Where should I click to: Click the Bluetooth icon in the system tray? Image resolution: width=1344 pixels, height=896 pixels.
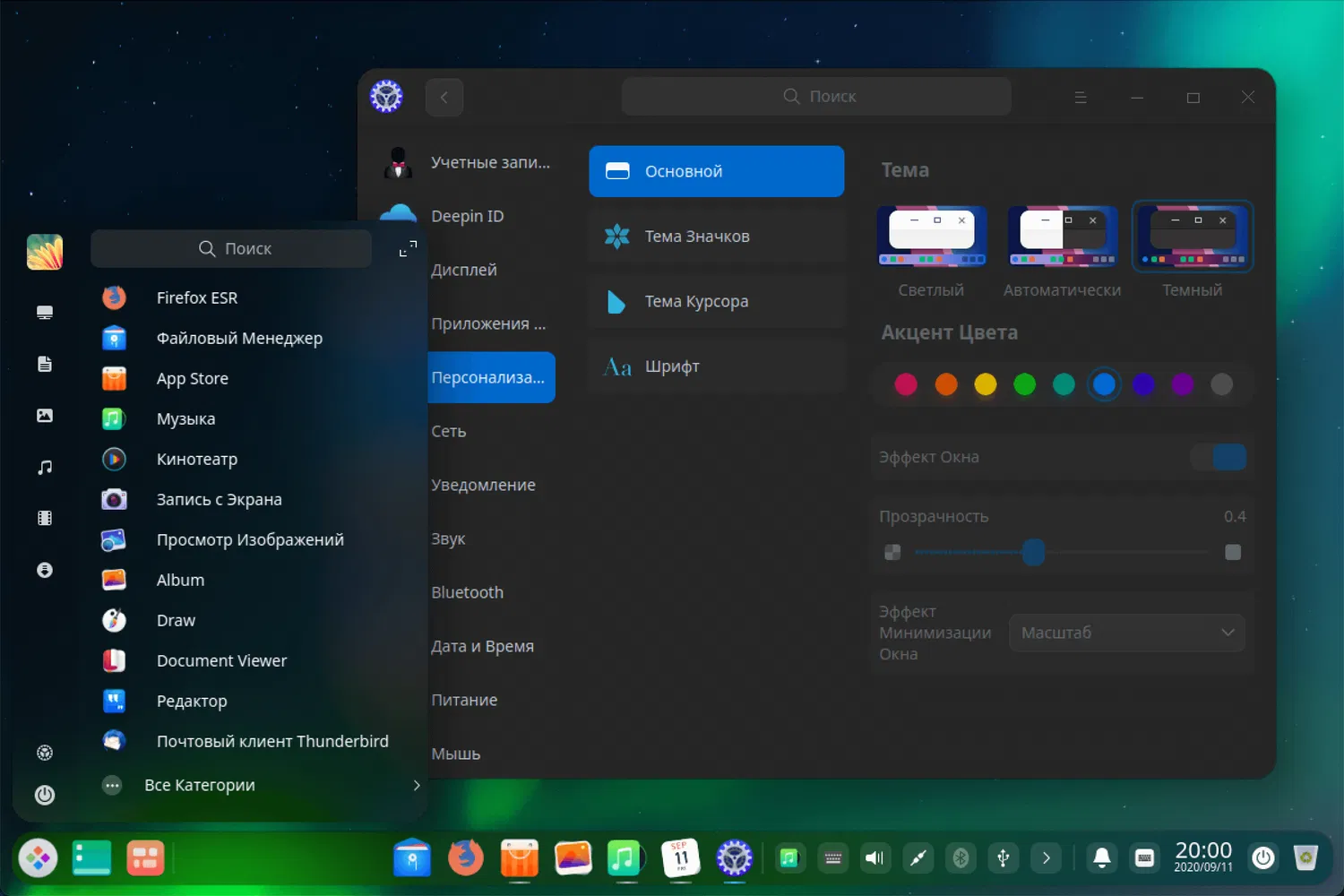pos(961,857)
